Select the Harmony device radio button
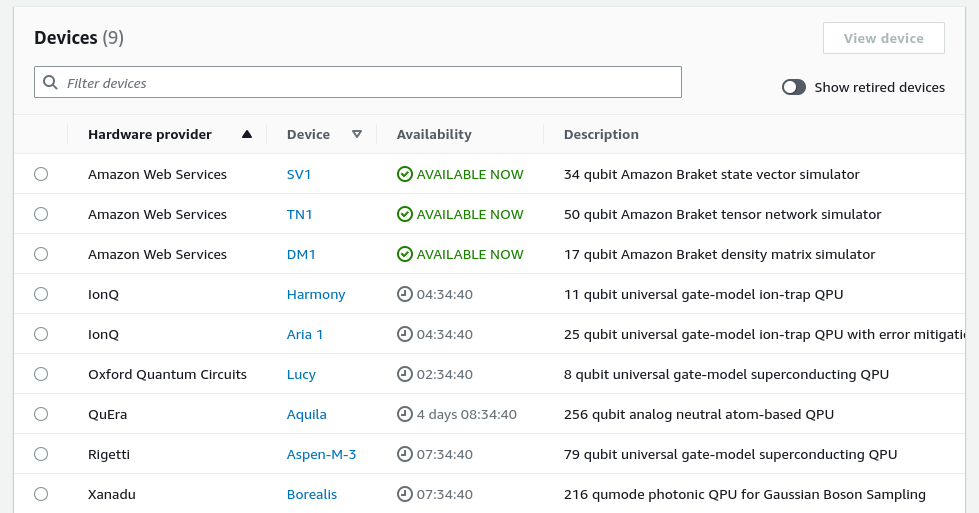The image size is (979, 513). tap(41, 294)
